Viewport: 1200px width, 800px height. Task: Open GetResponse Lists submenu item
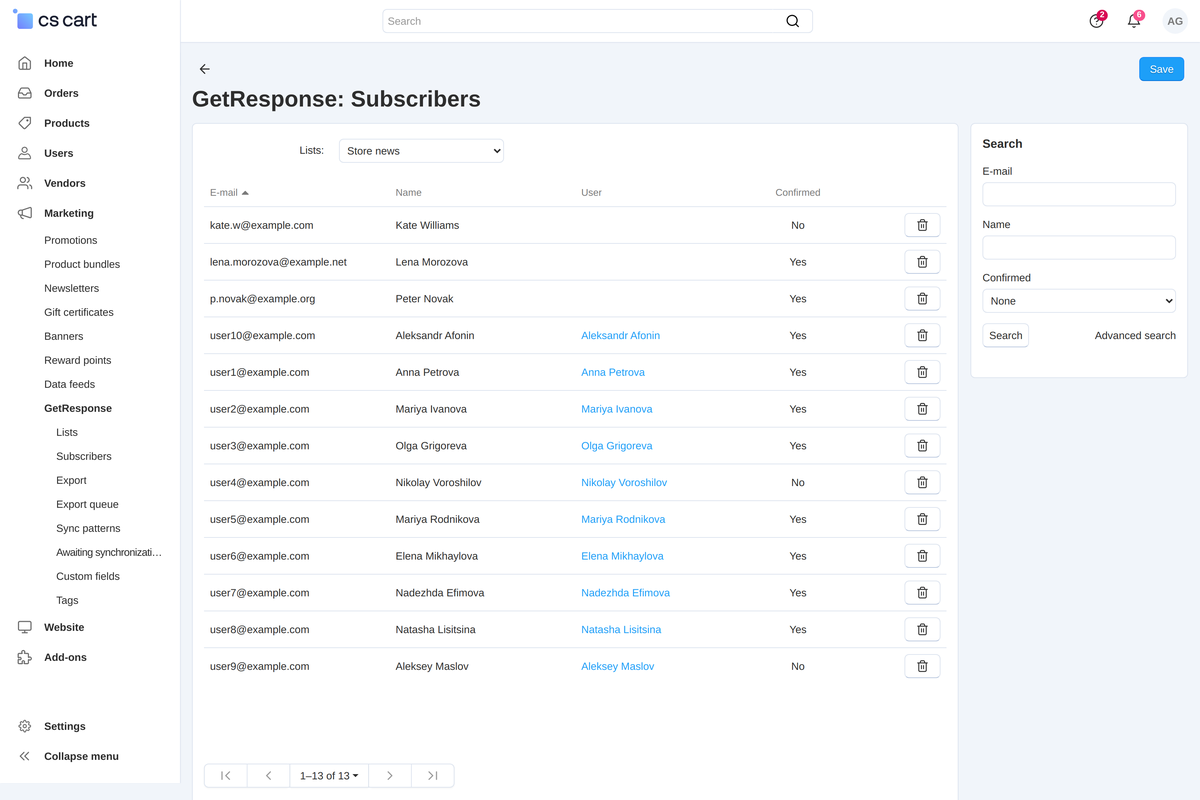(67, 432)
